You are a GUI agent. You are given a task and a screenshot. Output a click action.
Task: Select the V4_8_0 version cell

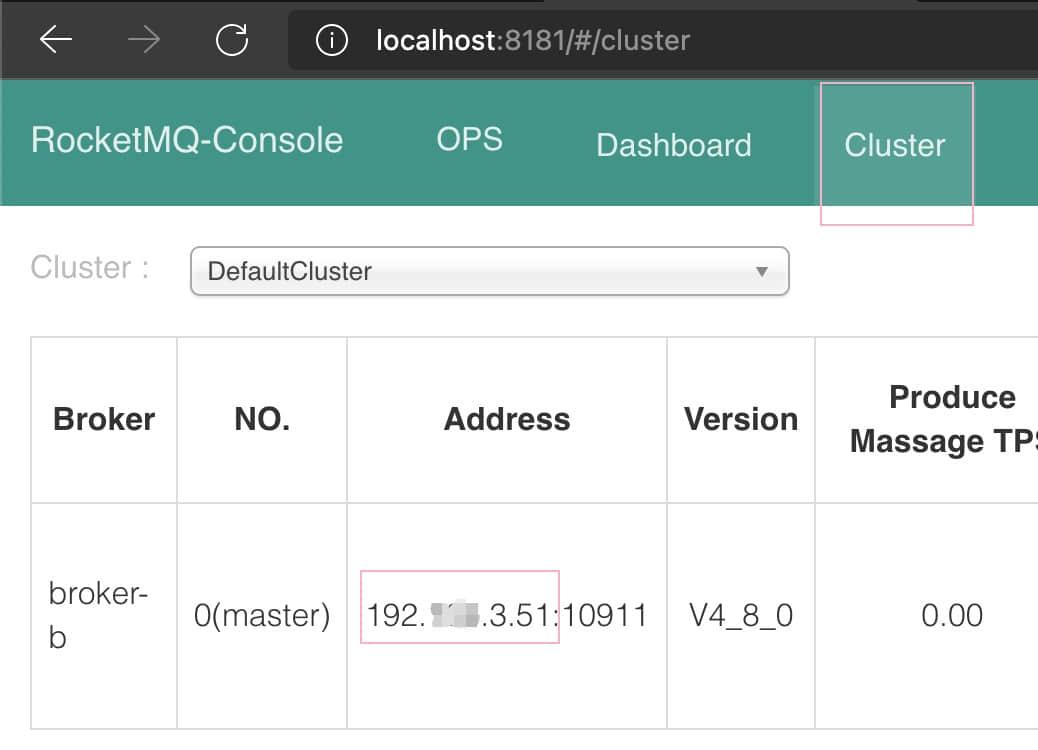[741, 616]
